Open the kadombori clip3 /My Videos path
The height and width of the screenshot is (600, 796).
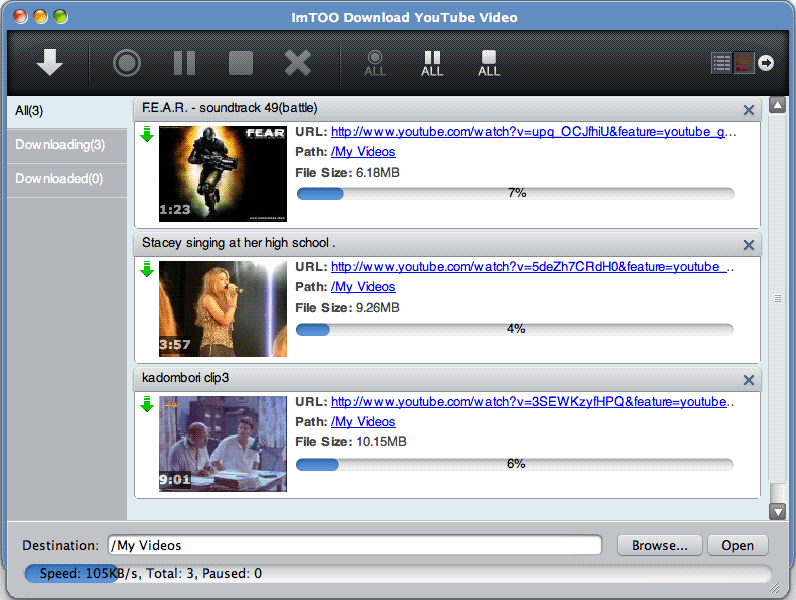[x=363, y=422]
